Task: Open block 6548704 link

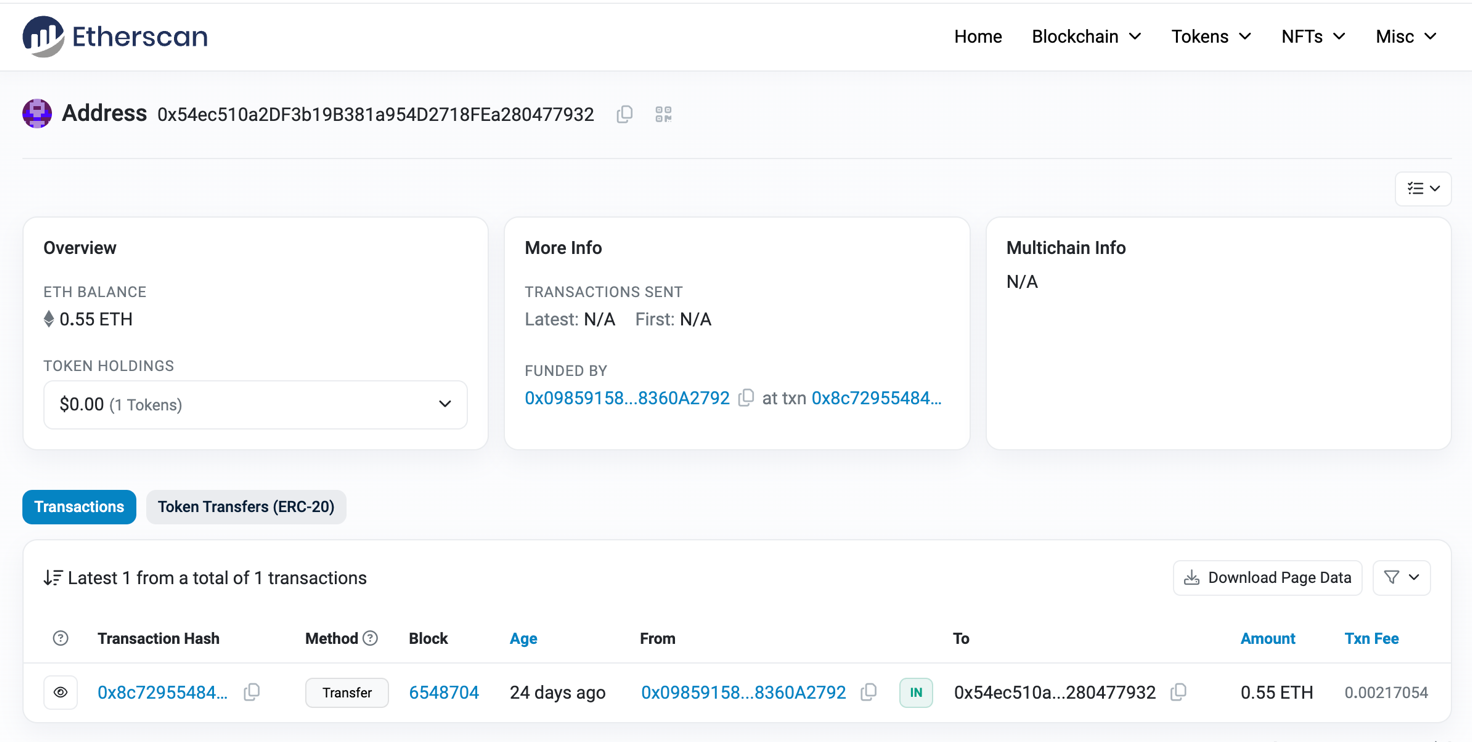Action: click(444, 692)
